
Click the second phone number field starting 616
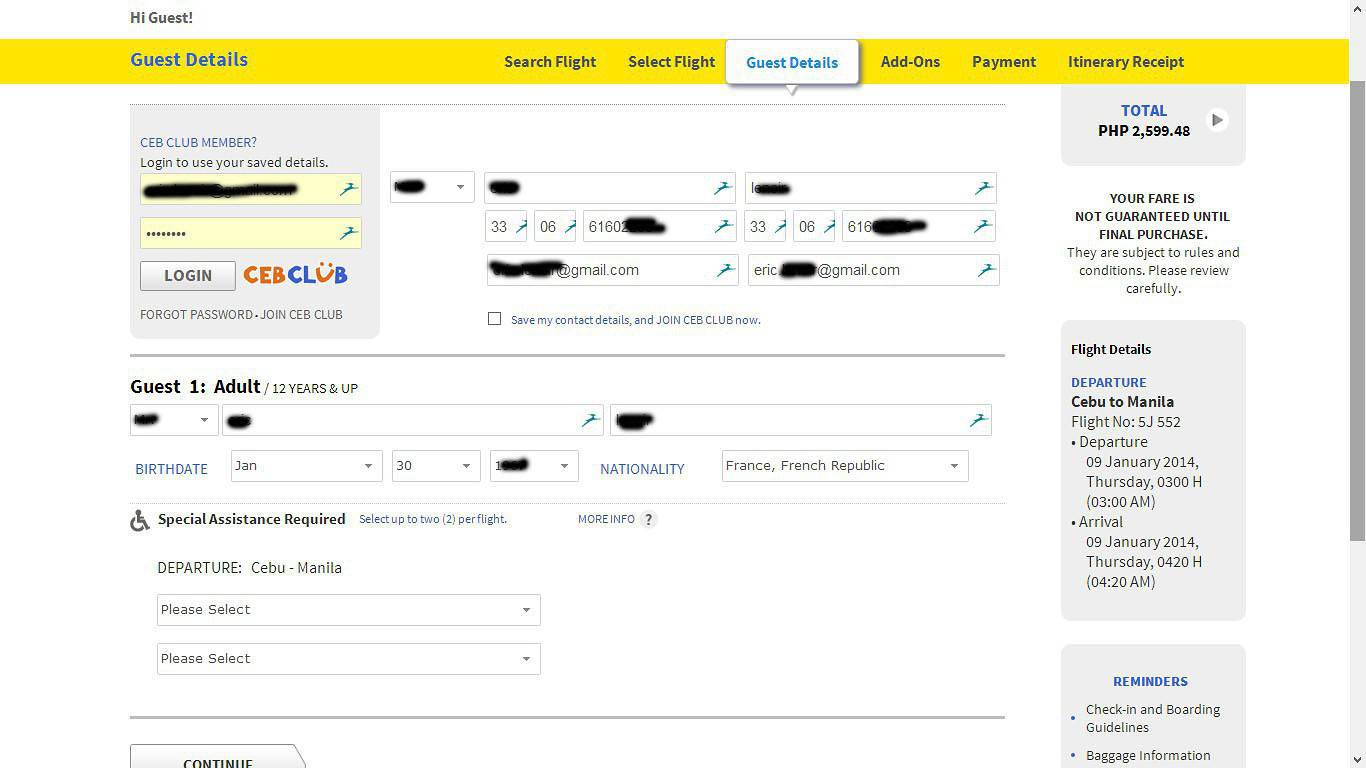pyautogui.click(x=919, y=226)
